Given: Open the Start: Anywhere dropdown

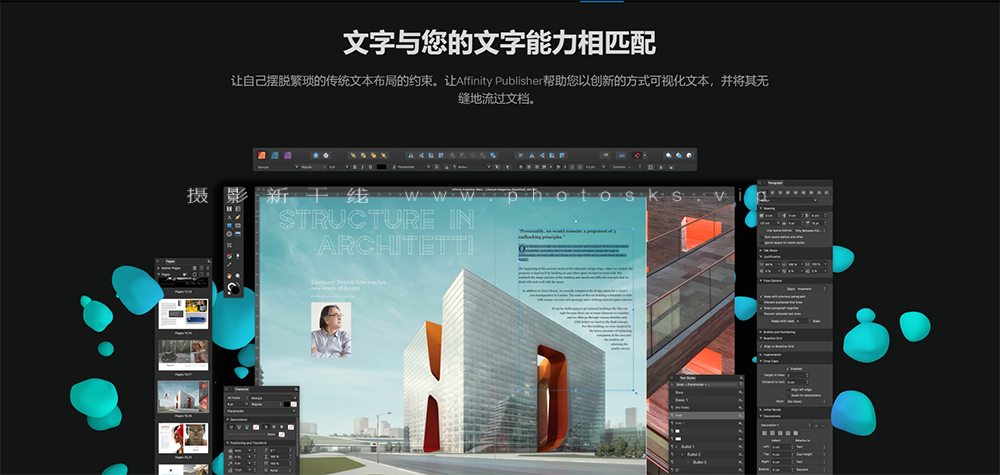Looking at the screenshot, I should pos(811,289).
